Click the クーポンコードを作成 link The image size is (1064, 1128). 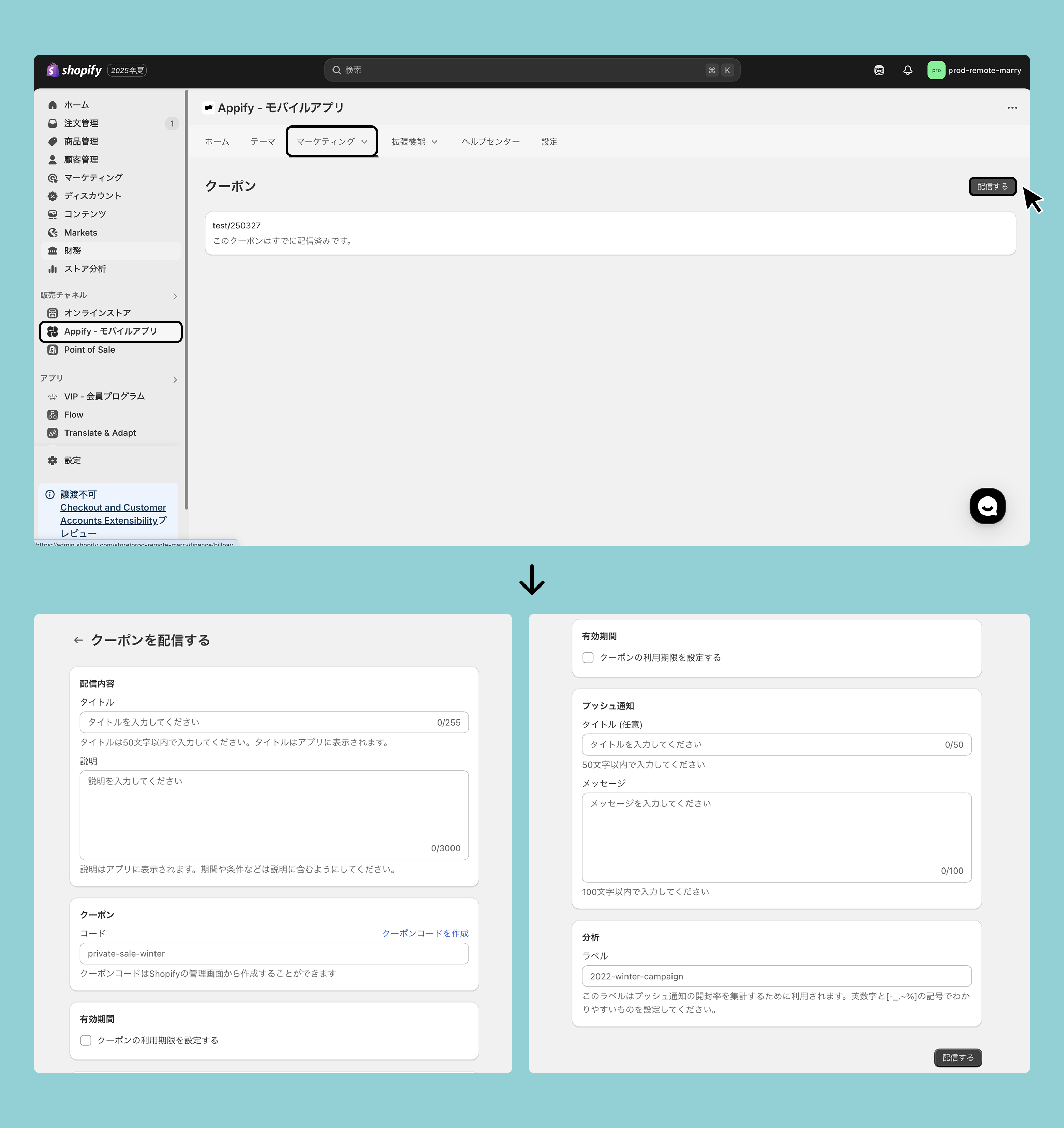[425, 933]
